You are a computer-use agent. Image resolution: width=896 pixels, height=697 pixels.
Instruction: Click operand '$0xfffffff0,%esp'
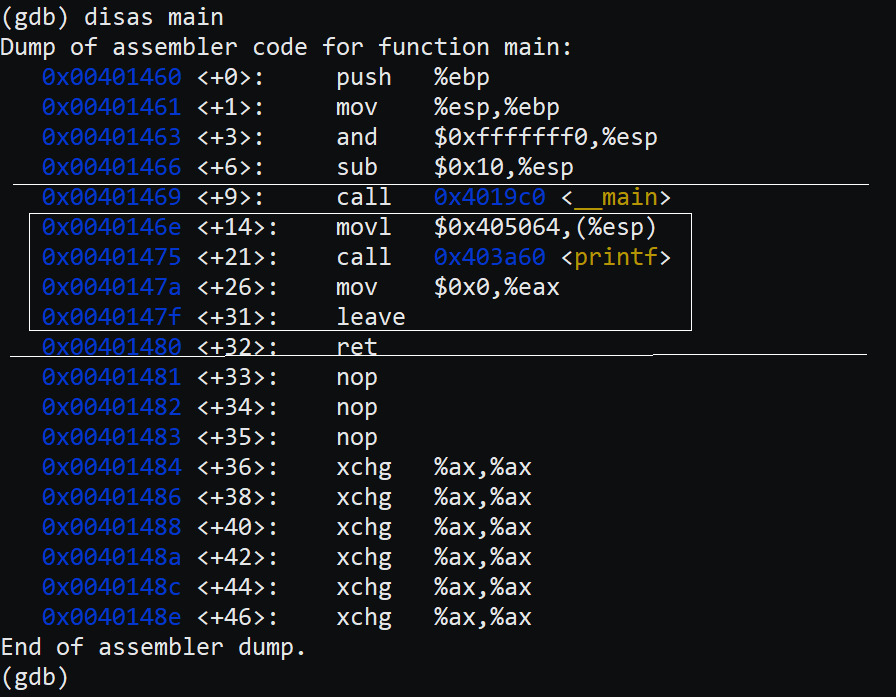546,137
